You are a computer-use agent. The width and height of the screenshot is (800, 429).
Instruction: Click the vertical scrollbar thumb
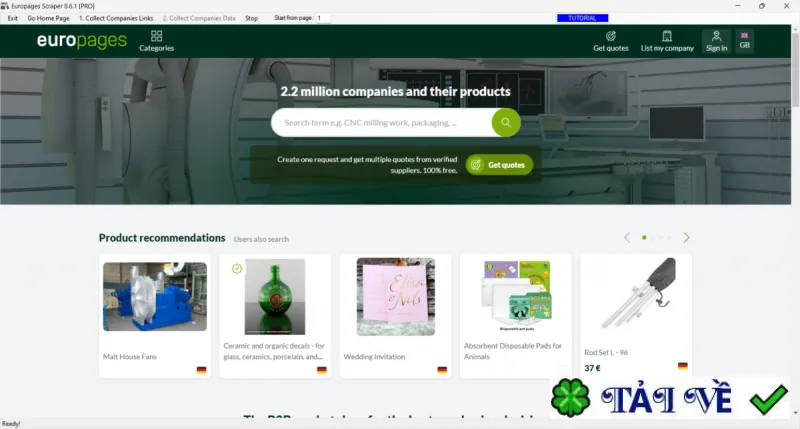pyautogui.click(x=795, y=69)
